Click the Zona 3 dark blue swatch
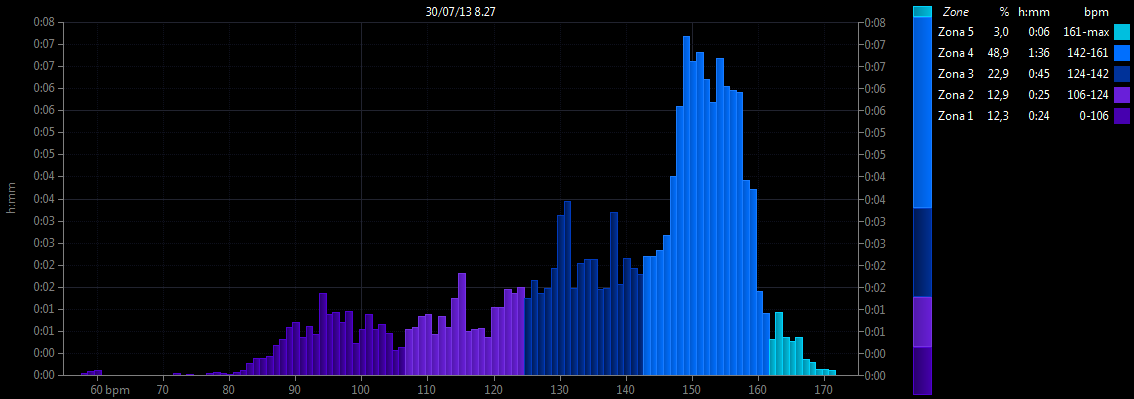The width and height of the screenshot is (1134, 399). click(x=1122, y=74)
